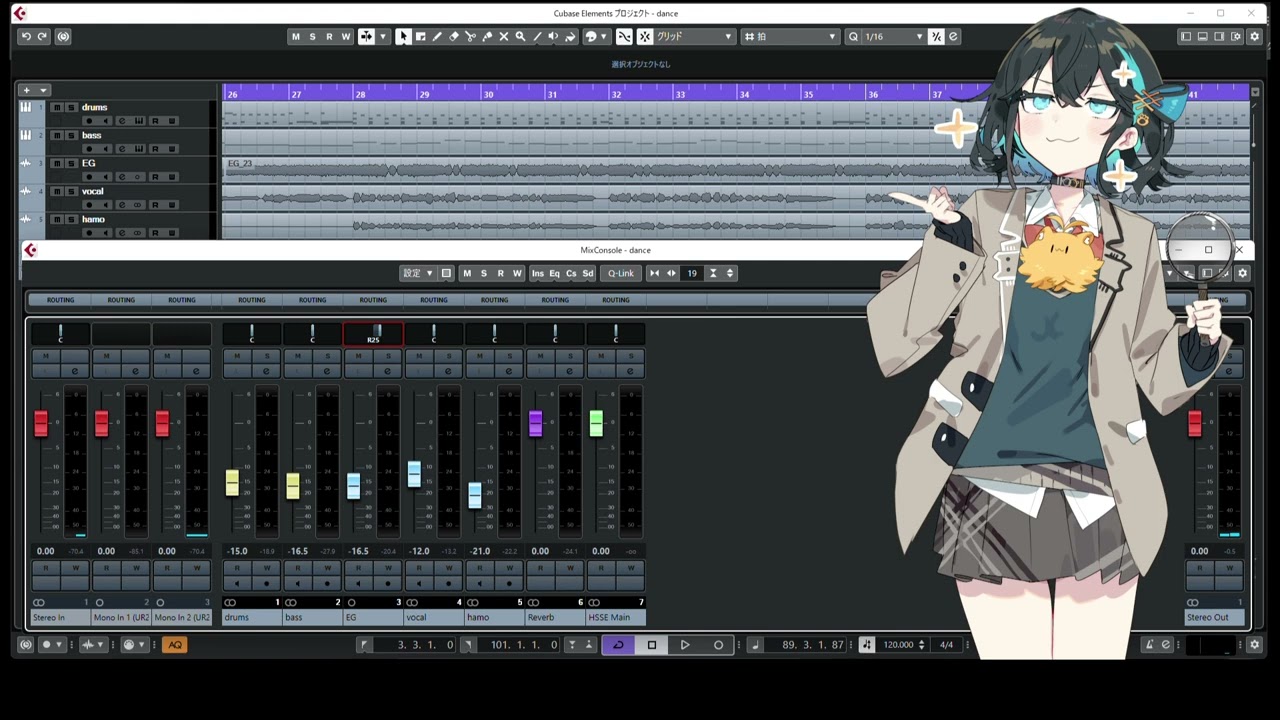The width and height of the screenshot is (1280, 720).
Task: Open edit channel settings for vocal
Action: click(x=448, y=371)
